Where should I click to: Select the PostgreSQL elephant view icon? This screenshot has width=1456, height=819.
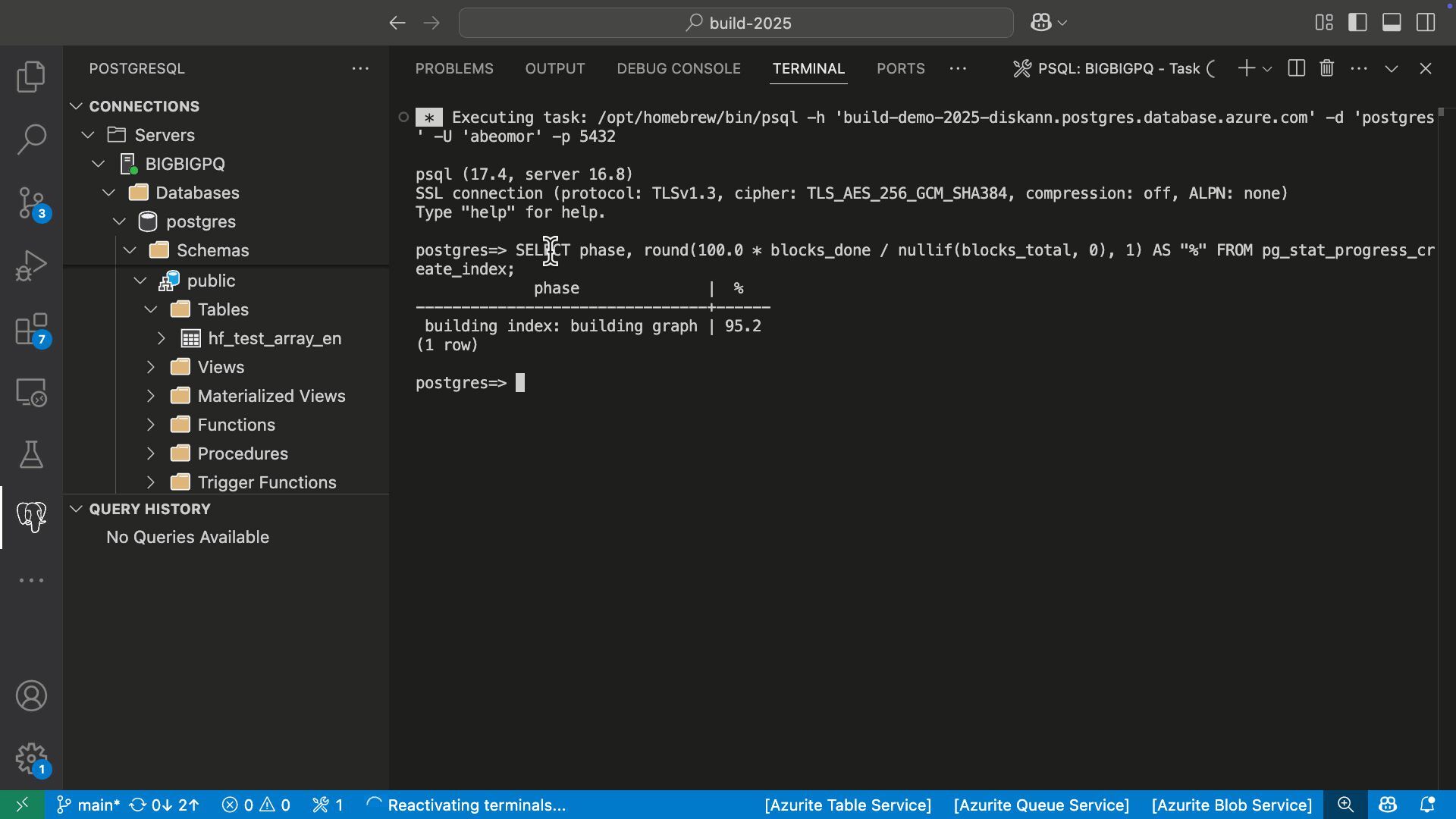[x=31, y=517]
